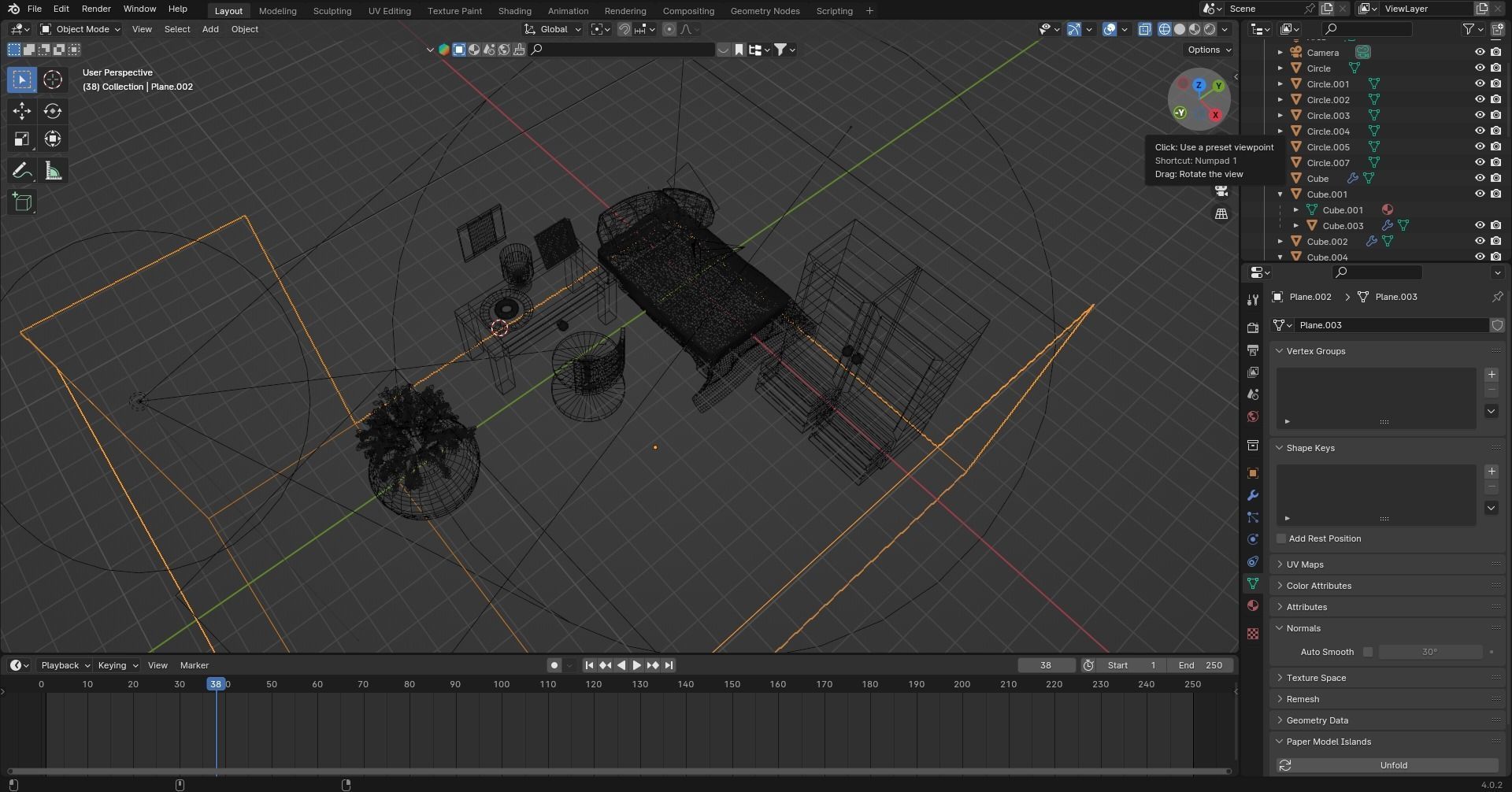Disable rendering for the Cube object
This screenshot has width=1512, height=792.
point(1495,179)
